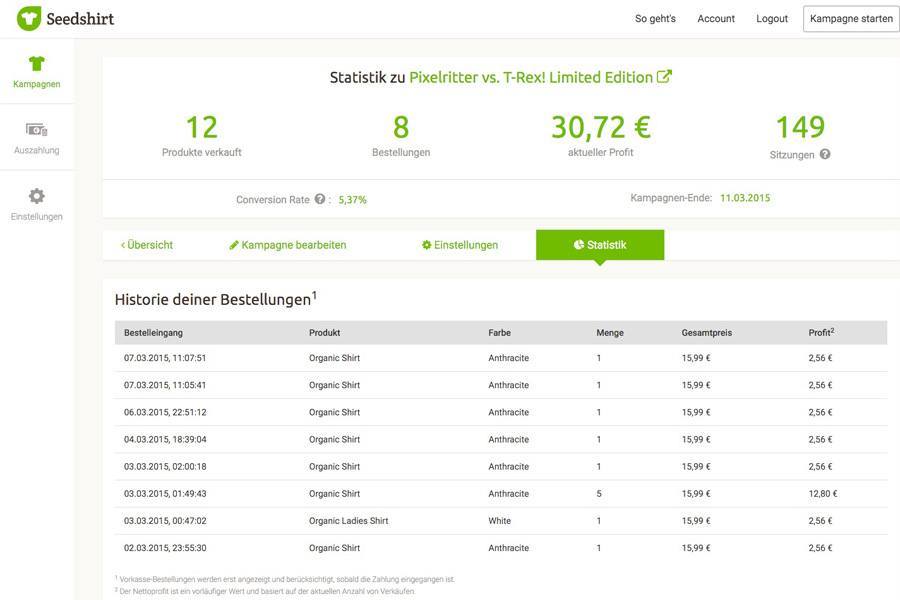Open the Pixelritter vs. T-Rex! Limited Edition link
The image size is (900, 600).
click(x=531, y=77)
